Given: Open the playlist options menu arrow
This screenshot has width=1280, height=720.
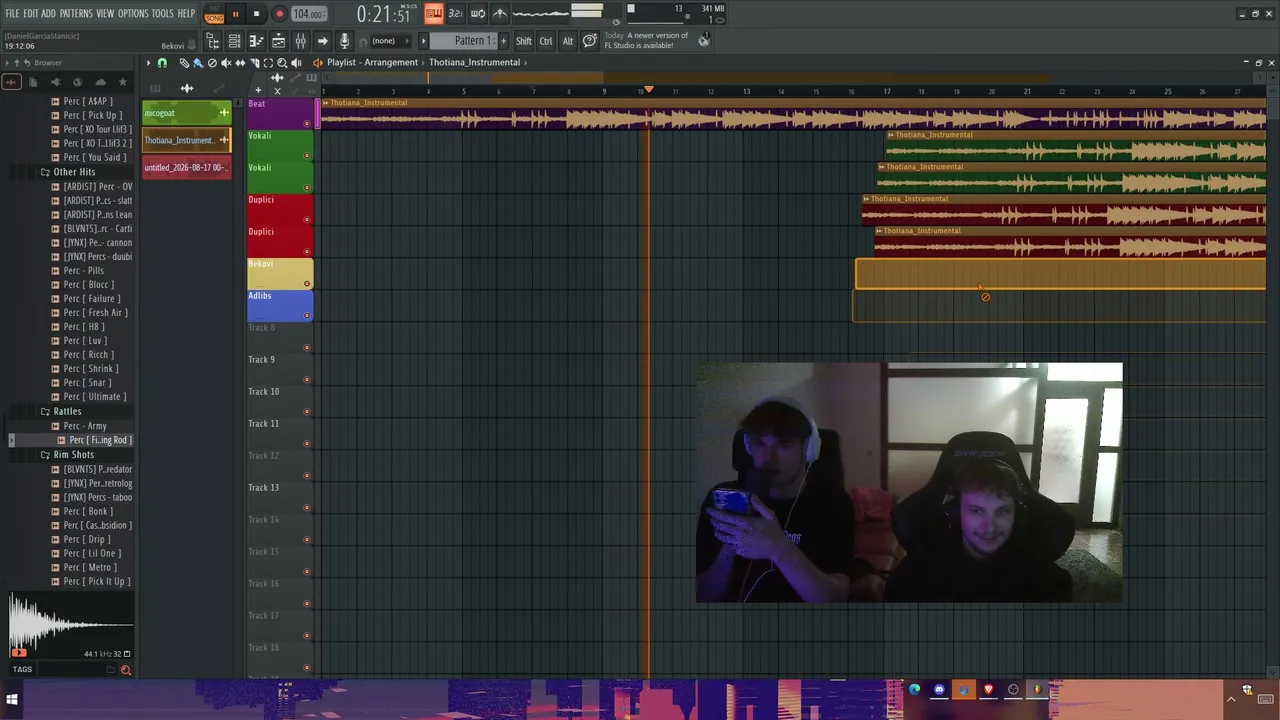Looking at the screenshot, I should click(148, 63).
